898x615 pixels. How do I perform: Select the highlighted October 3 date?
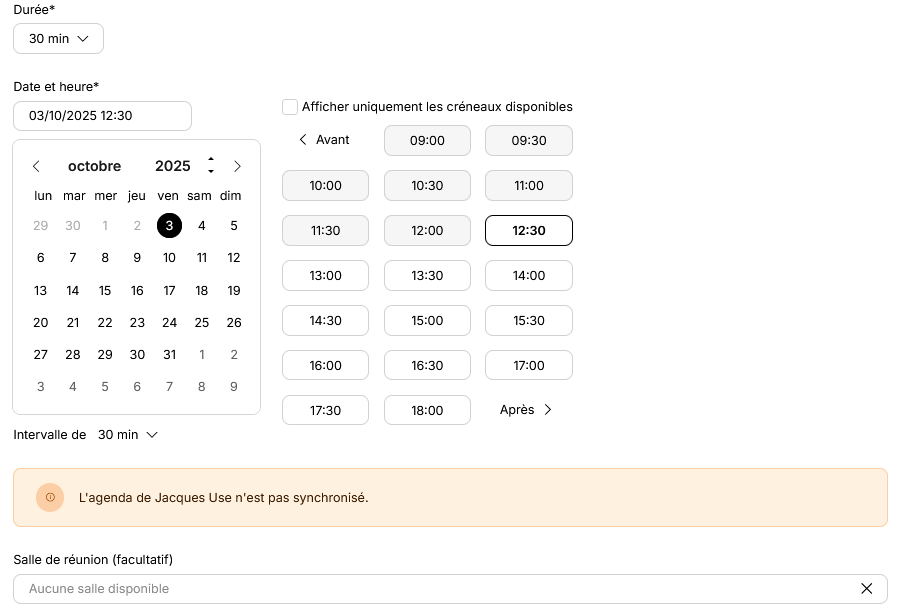tap(170, 226)
